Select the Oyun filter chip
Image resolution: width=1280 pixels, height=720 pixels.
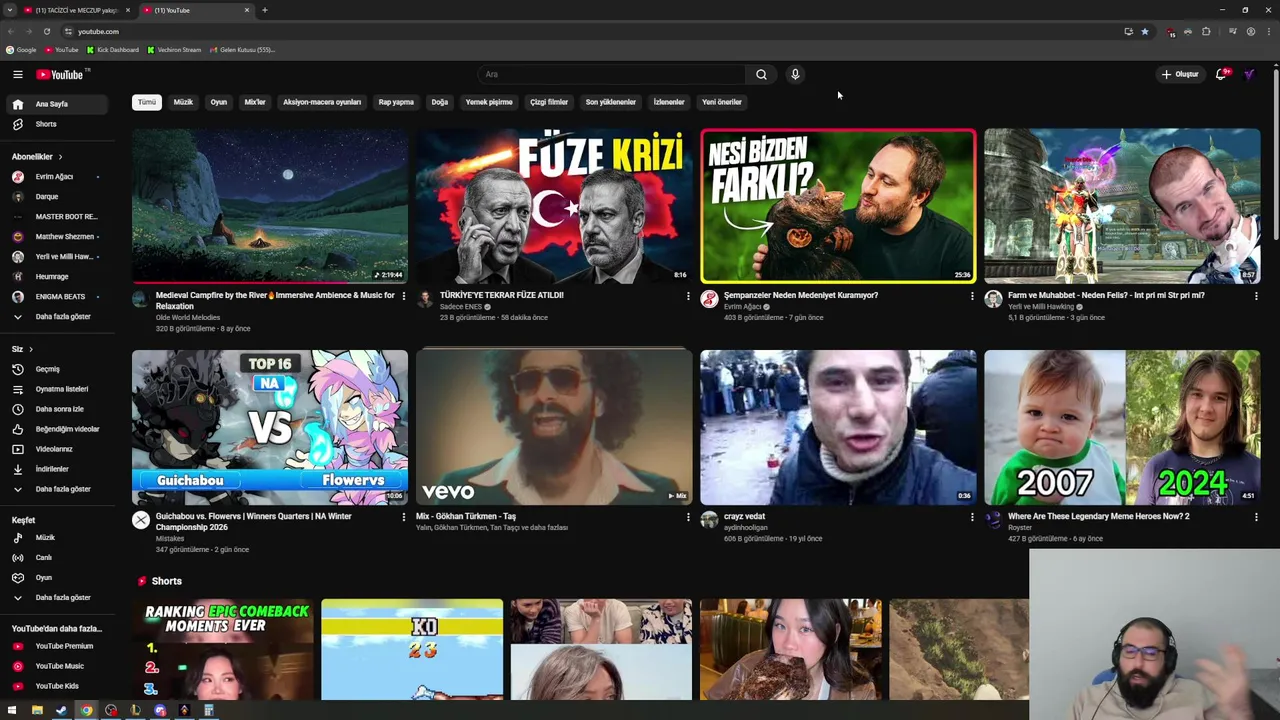218,102
